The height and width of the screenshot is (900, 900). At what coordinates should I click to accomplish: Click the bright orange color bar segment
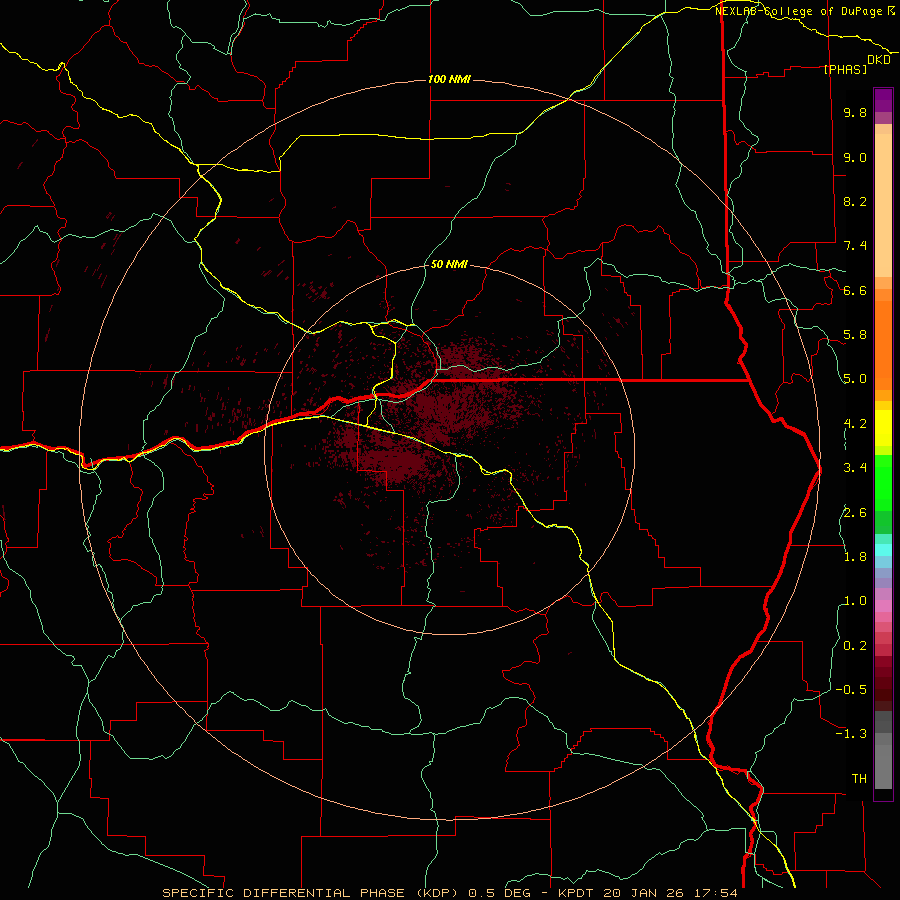883,346
